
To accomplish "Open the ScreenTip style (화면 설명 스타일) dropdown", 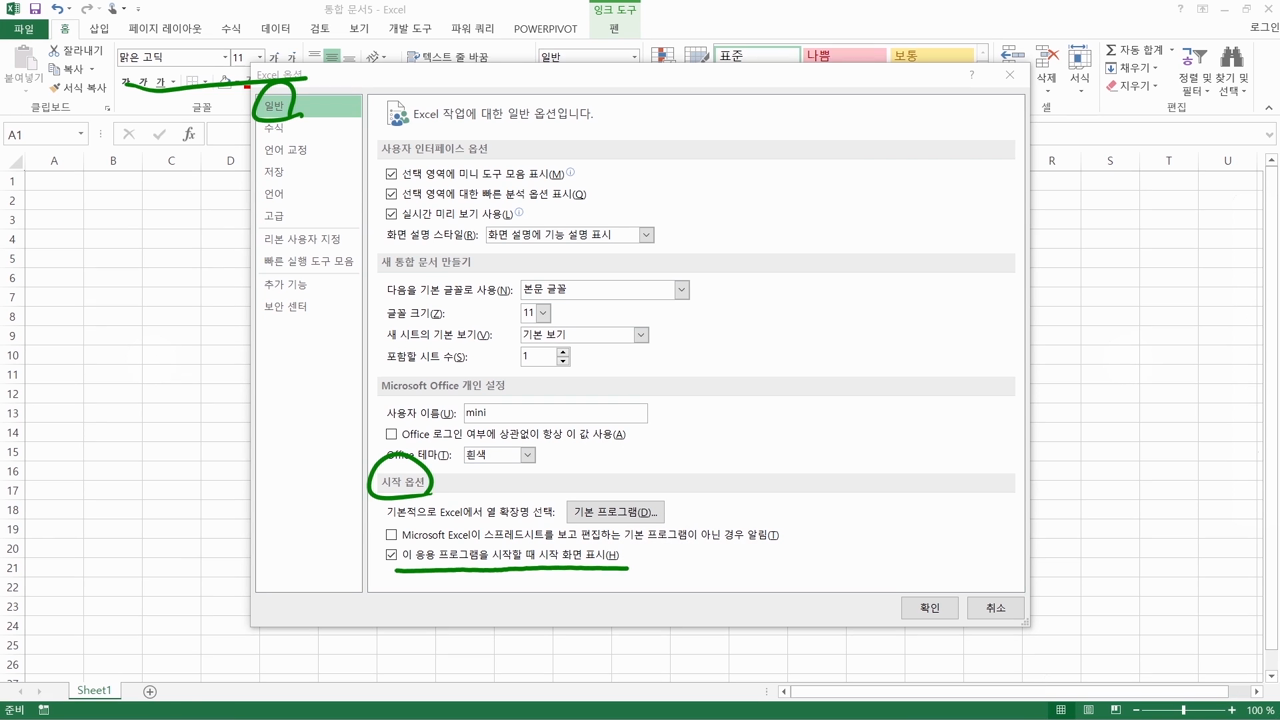I will point(646,235).
